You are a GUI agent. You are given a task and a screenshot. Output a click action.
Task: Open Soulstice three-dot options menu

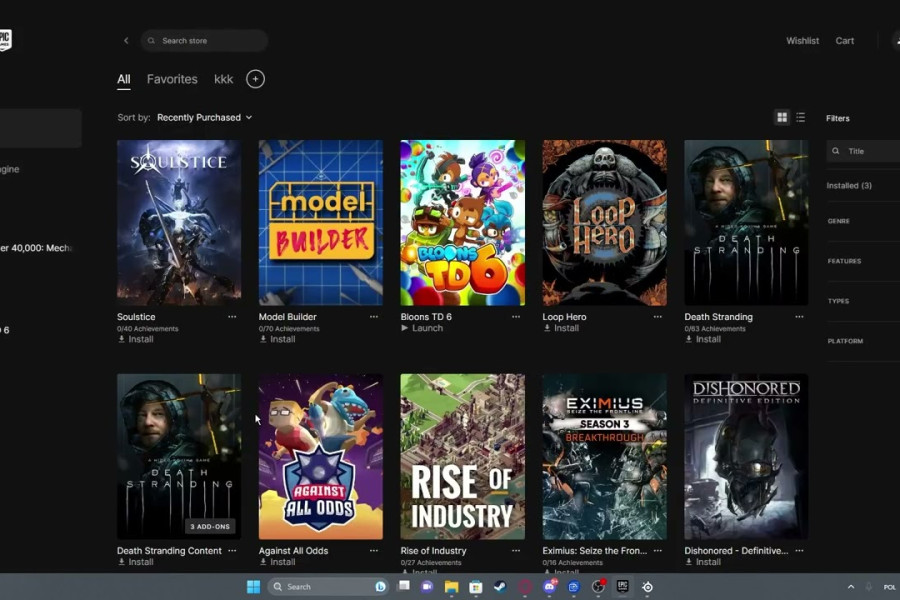(232, 317)
